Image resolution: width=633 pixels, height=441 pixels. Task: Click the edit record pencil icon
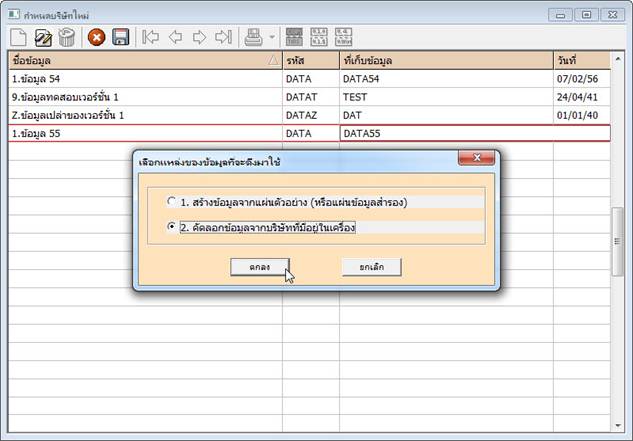click(x=43, y=37)
